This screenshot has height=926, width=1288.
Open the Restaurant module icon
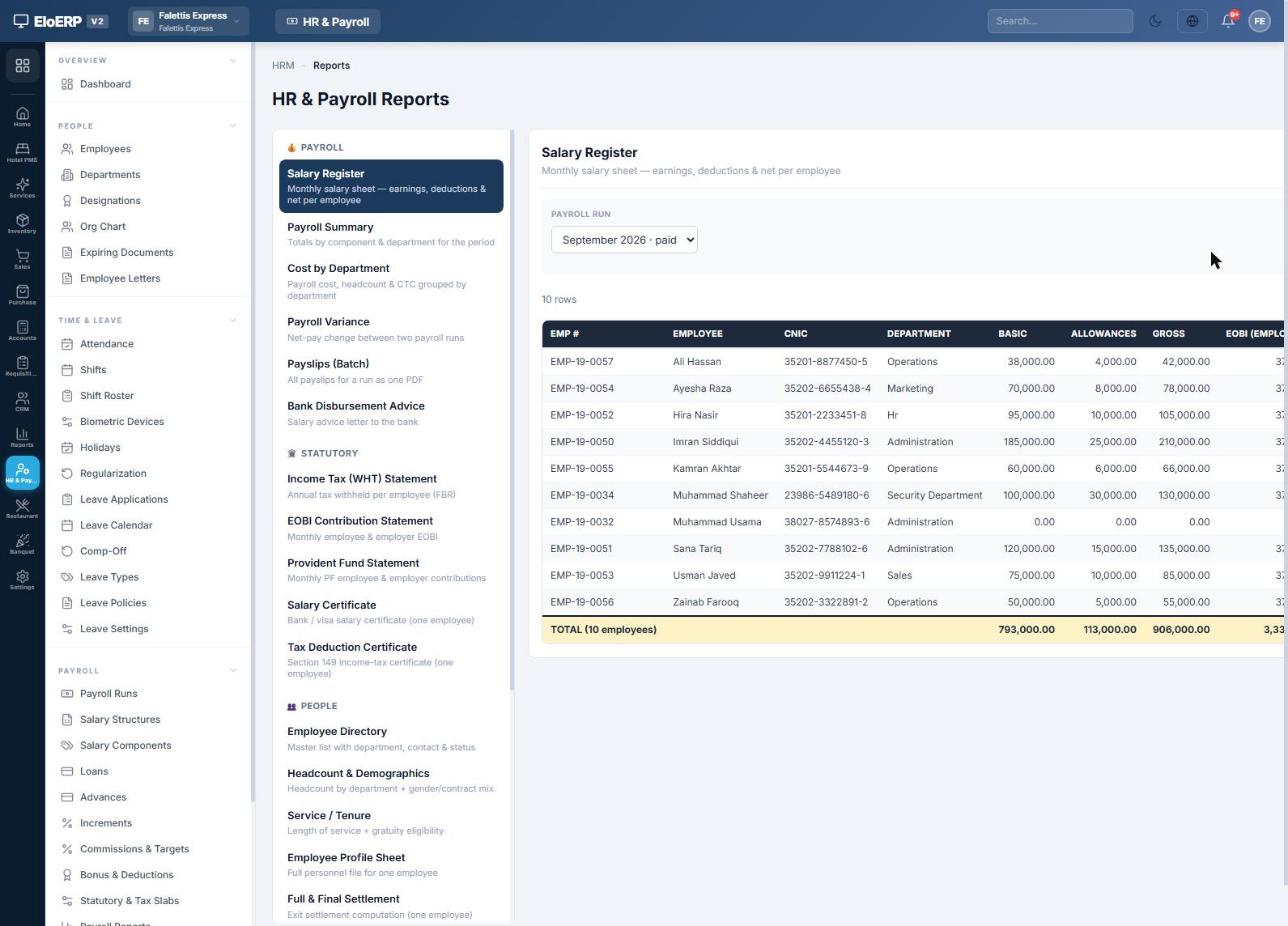click(x=22, y=509)
